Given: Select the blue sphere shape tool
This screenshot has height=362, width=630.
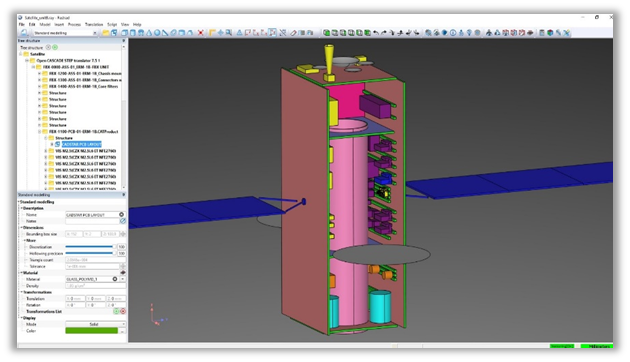Looking at the screenshot, I should (x=157, y=33).
